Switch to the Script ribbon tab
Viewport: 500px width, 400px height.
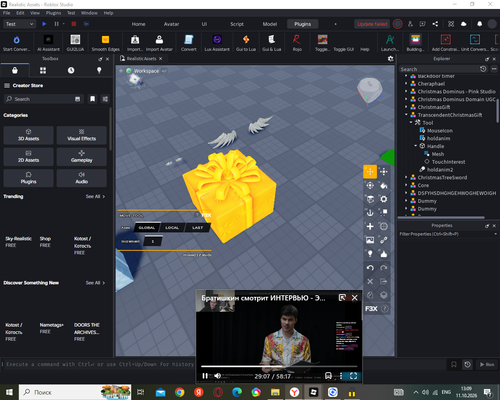point(237,24)
